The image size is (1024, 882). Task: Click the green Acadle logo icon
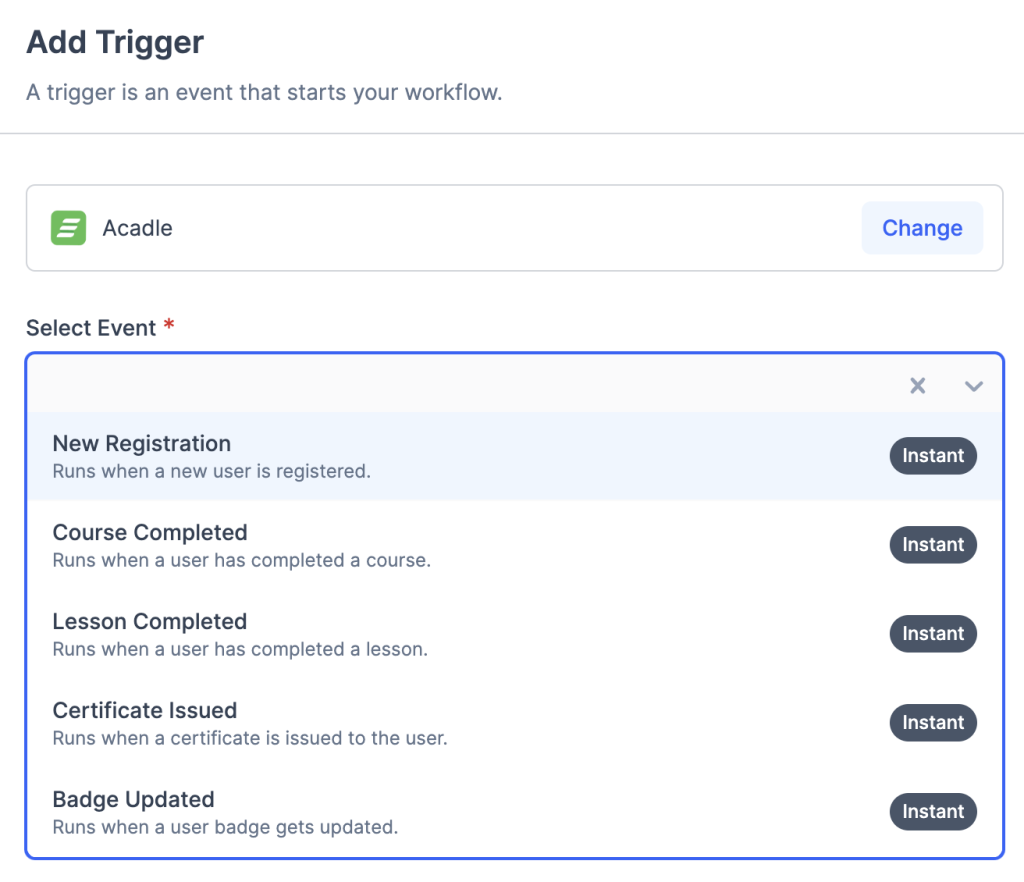[68, 228]
